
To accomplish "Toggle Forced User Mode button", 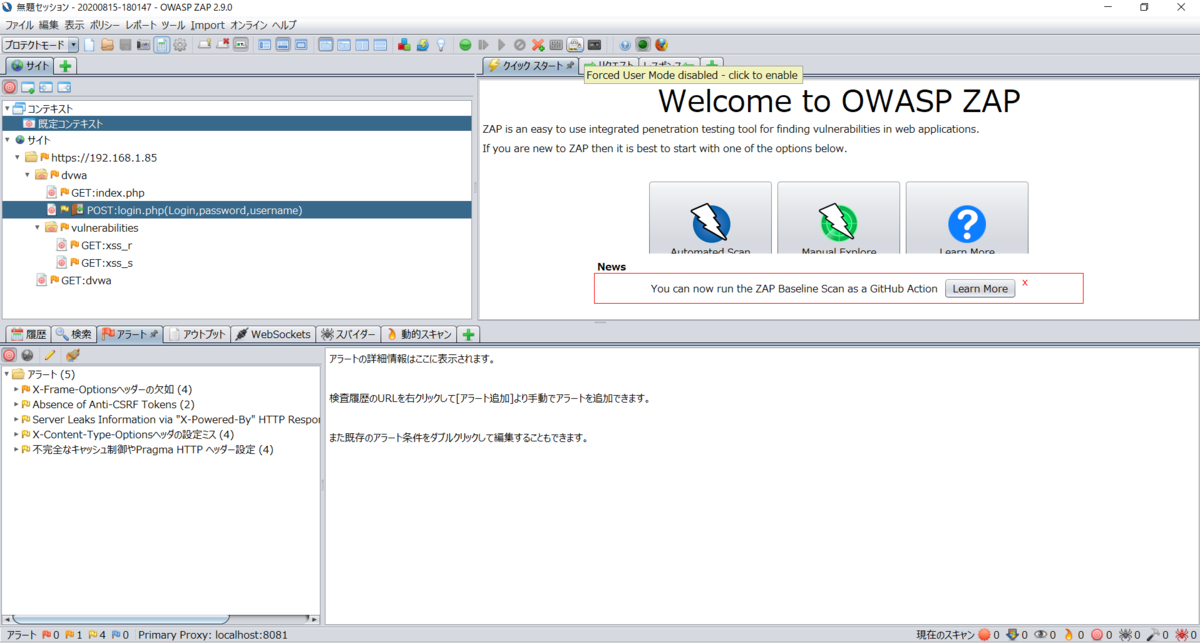I will [x=575, y=45].
